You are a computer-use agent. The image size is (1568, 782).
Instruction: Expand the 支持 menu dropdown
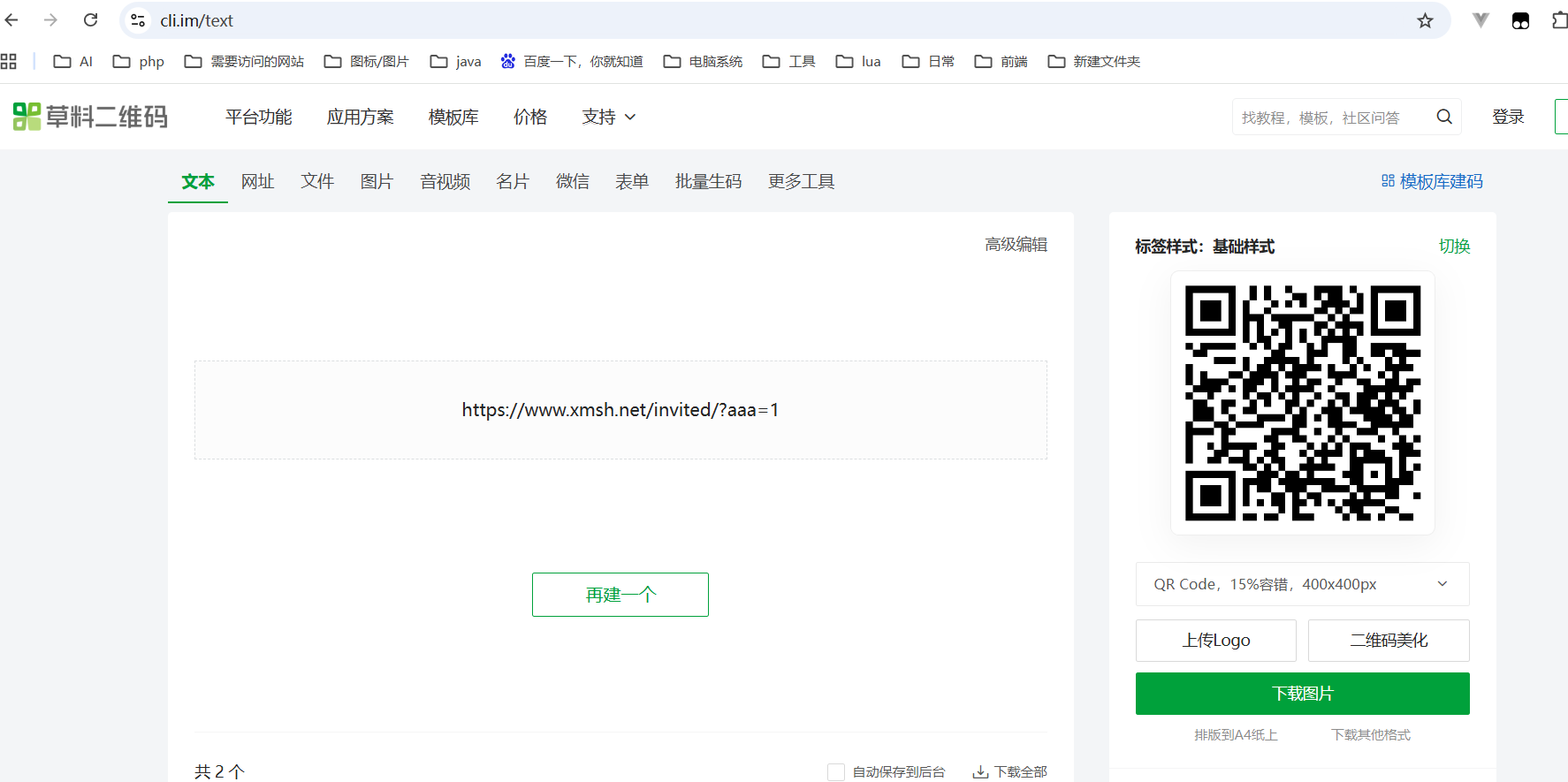pyautogui.click(x=609, y=117)
